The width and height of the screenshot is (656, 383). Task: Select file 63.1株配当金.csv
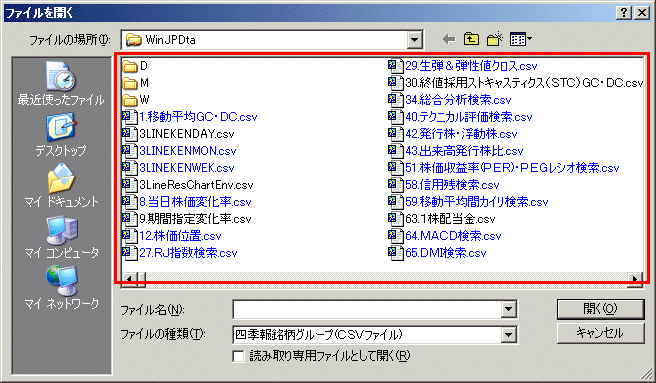pos(450,219)
